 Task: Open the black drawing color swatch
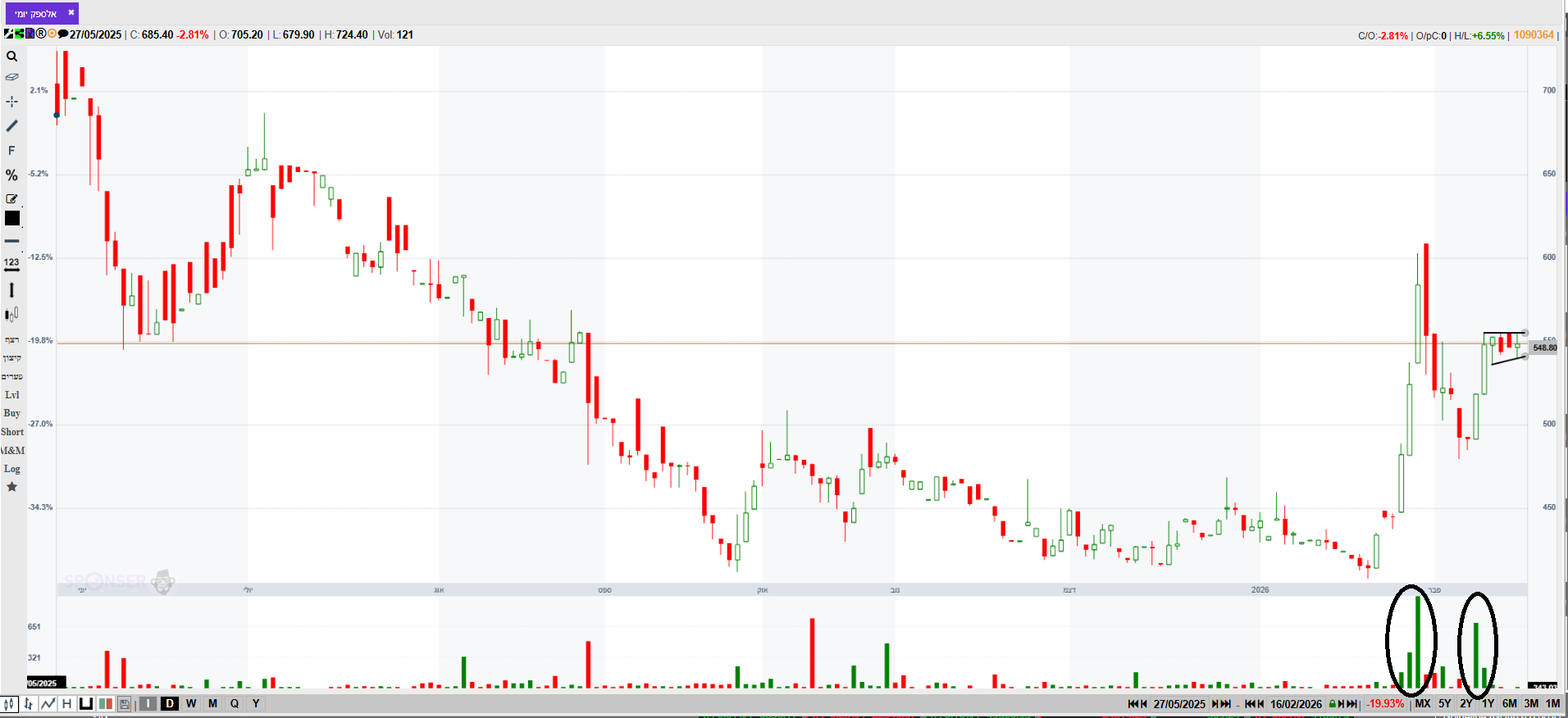coord(12,218)
